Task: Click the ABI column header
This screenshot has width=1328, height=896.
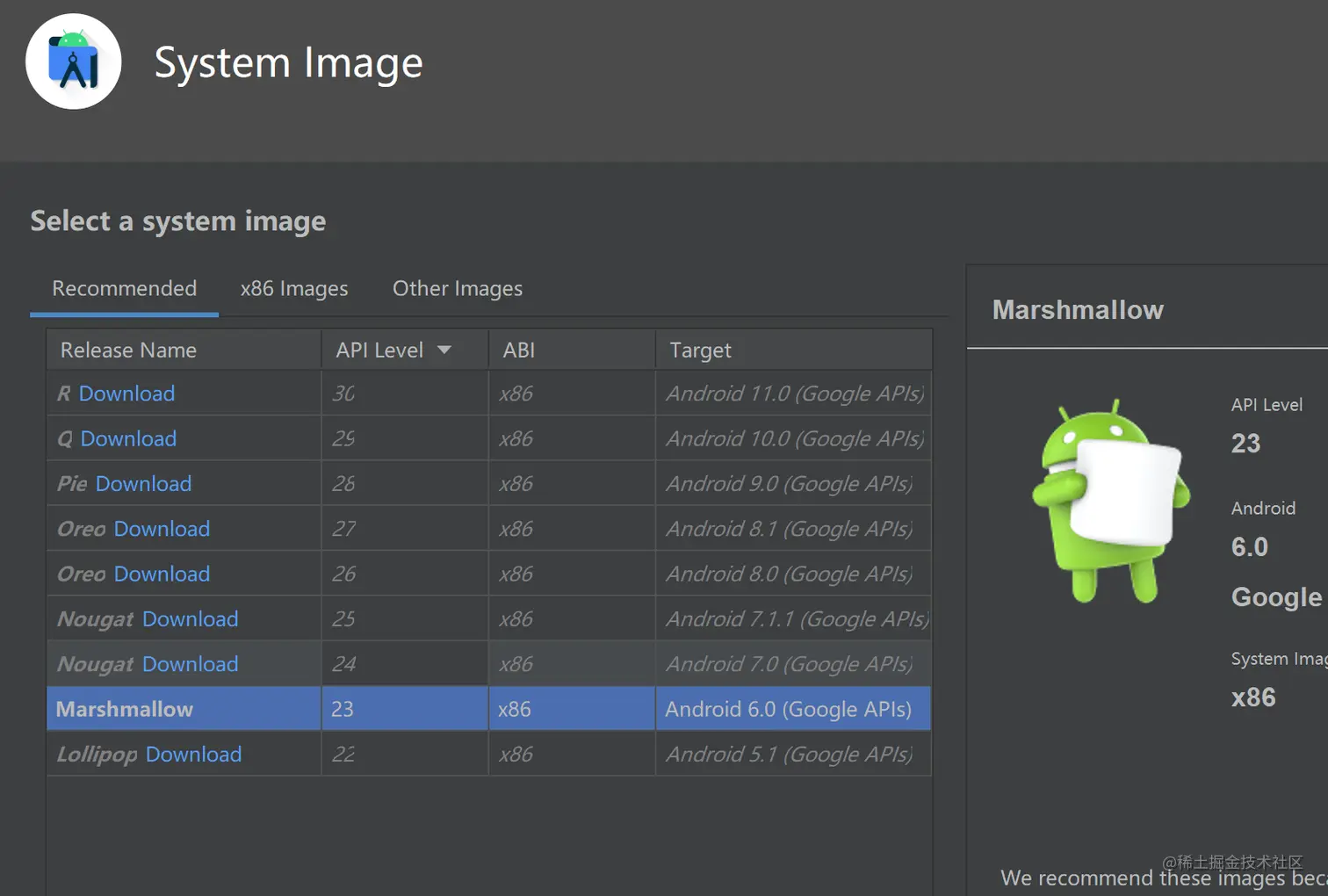Action: pyautogui.click(x=519, y=350)
